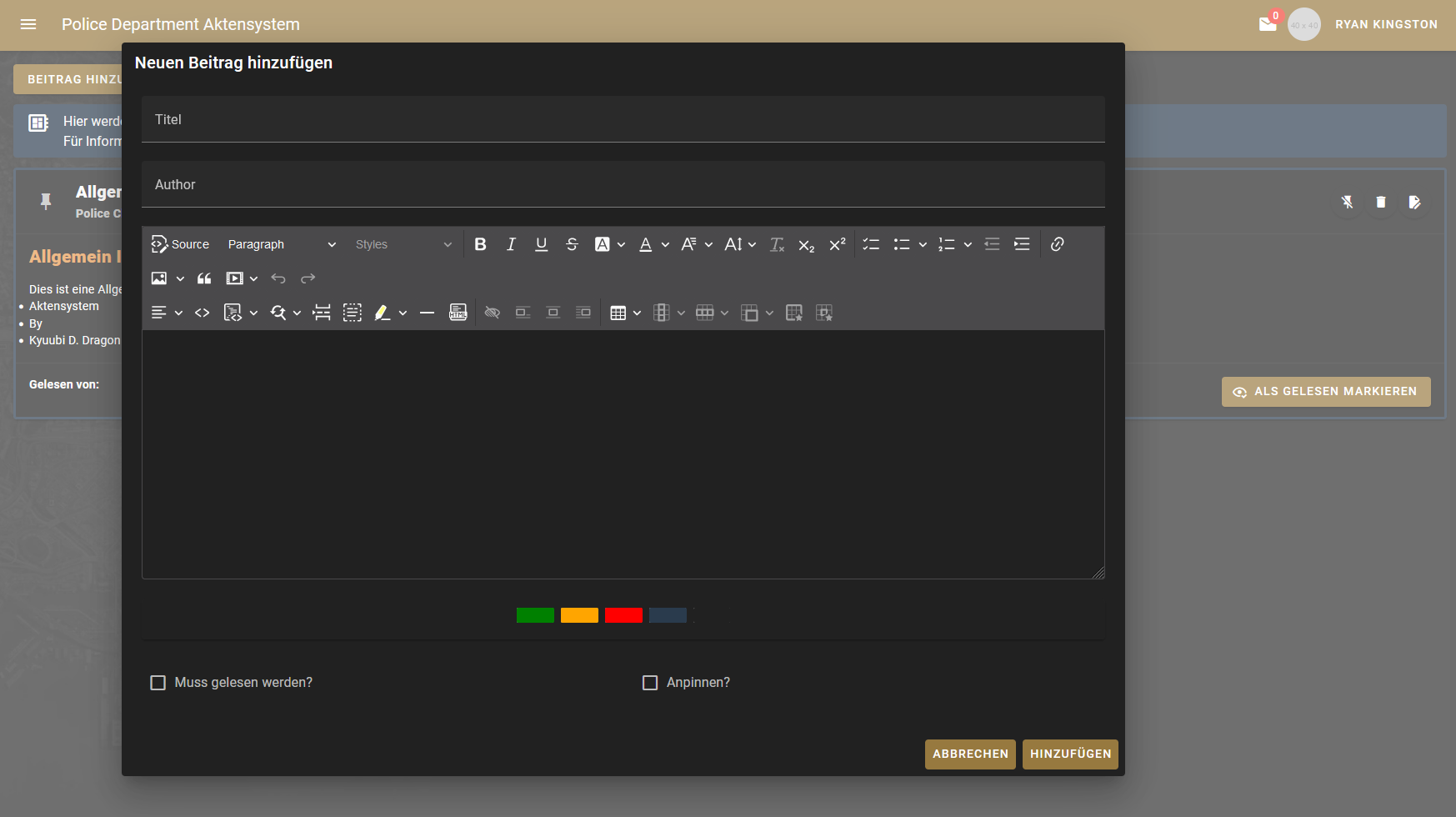The image size is (1456, 817).
Task: Click the redo arrow in editor
Action: coord(308,278)
